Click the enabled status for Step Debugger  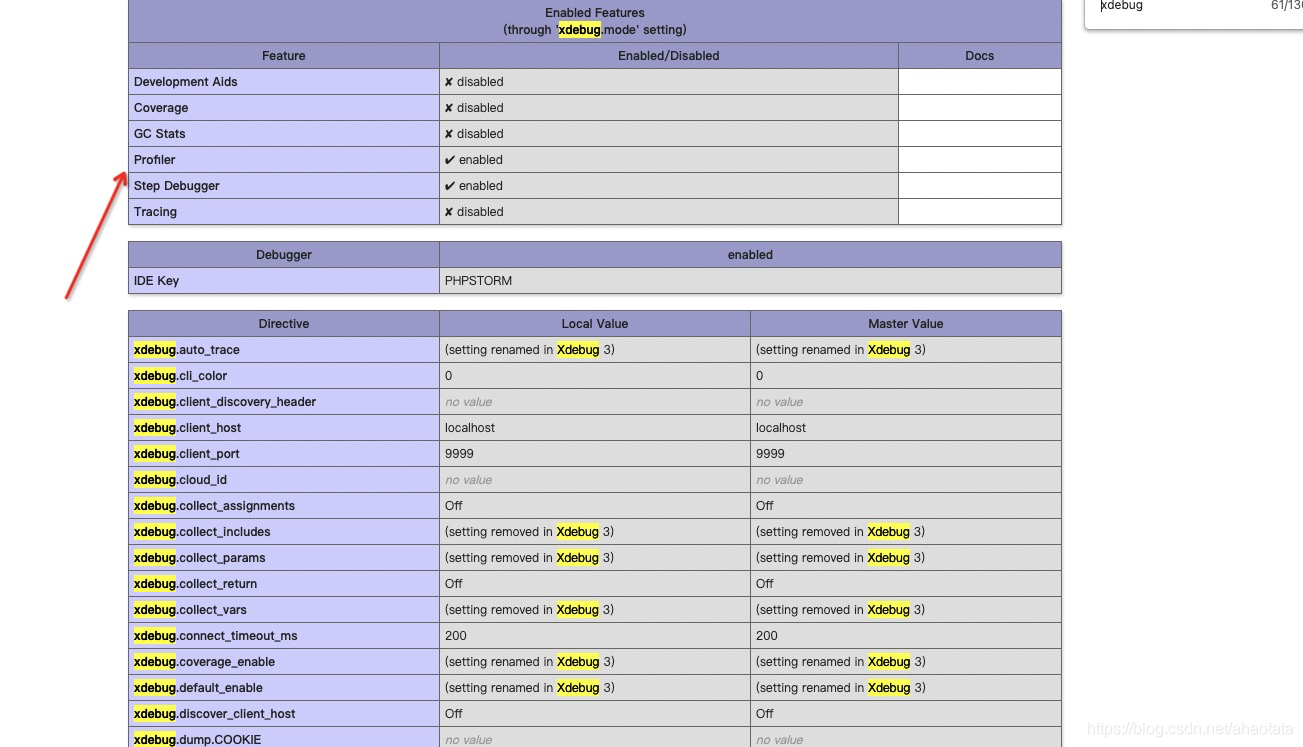[x=474, y=186]
